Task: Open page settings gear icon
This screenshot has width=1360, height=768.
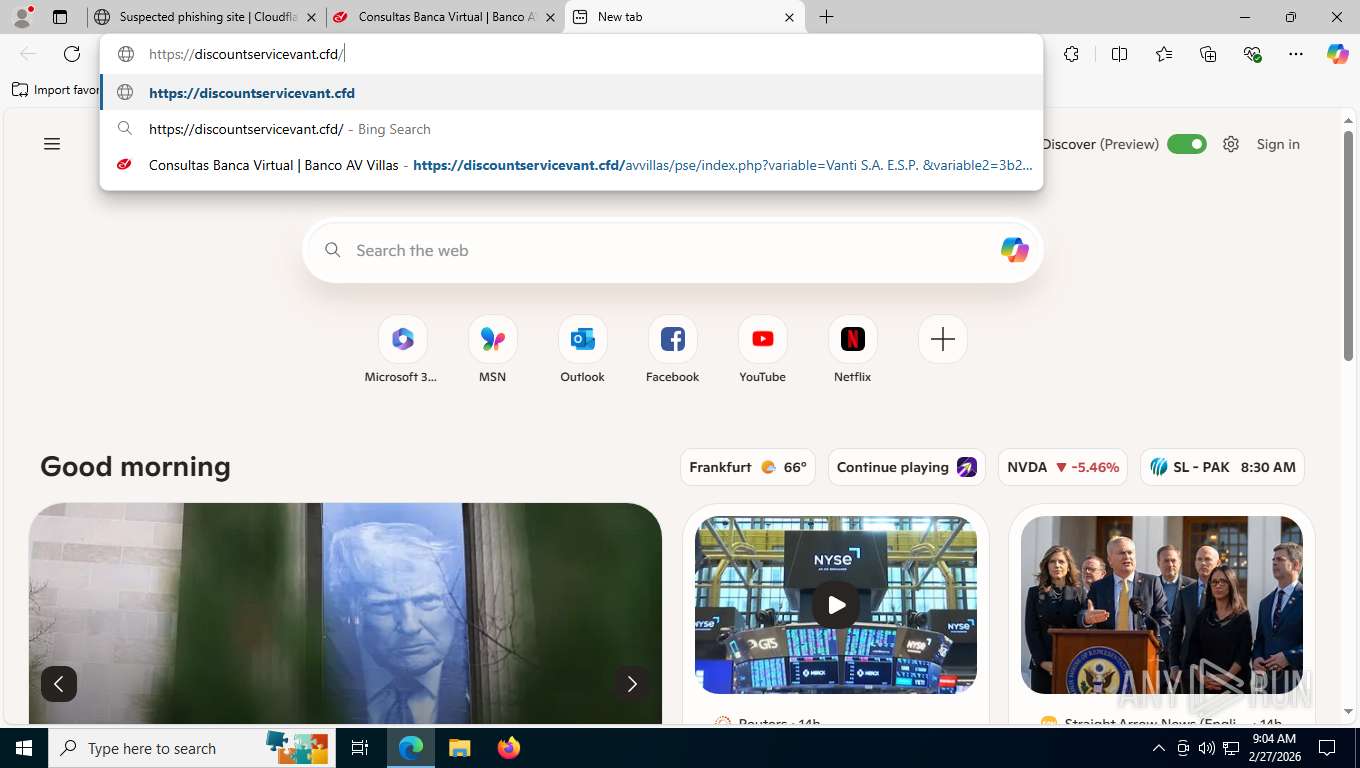Action: pos(1231,144)
